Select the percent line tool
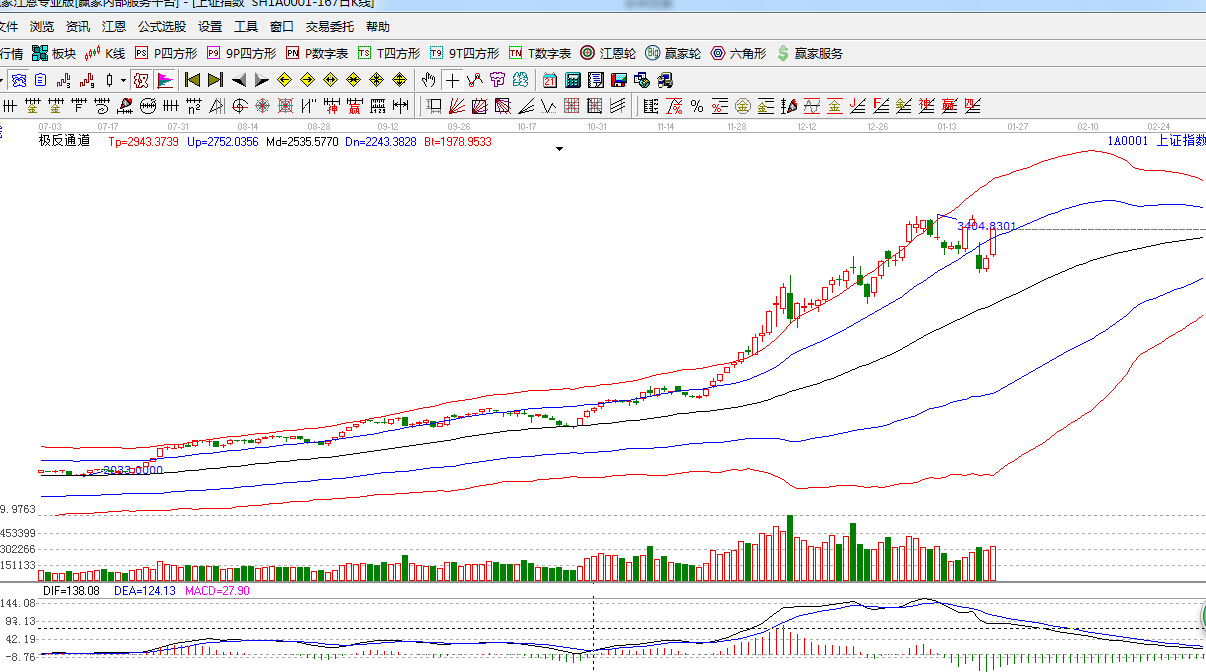This screenshot has height=672, width=1206. click(x=696, y=106)
